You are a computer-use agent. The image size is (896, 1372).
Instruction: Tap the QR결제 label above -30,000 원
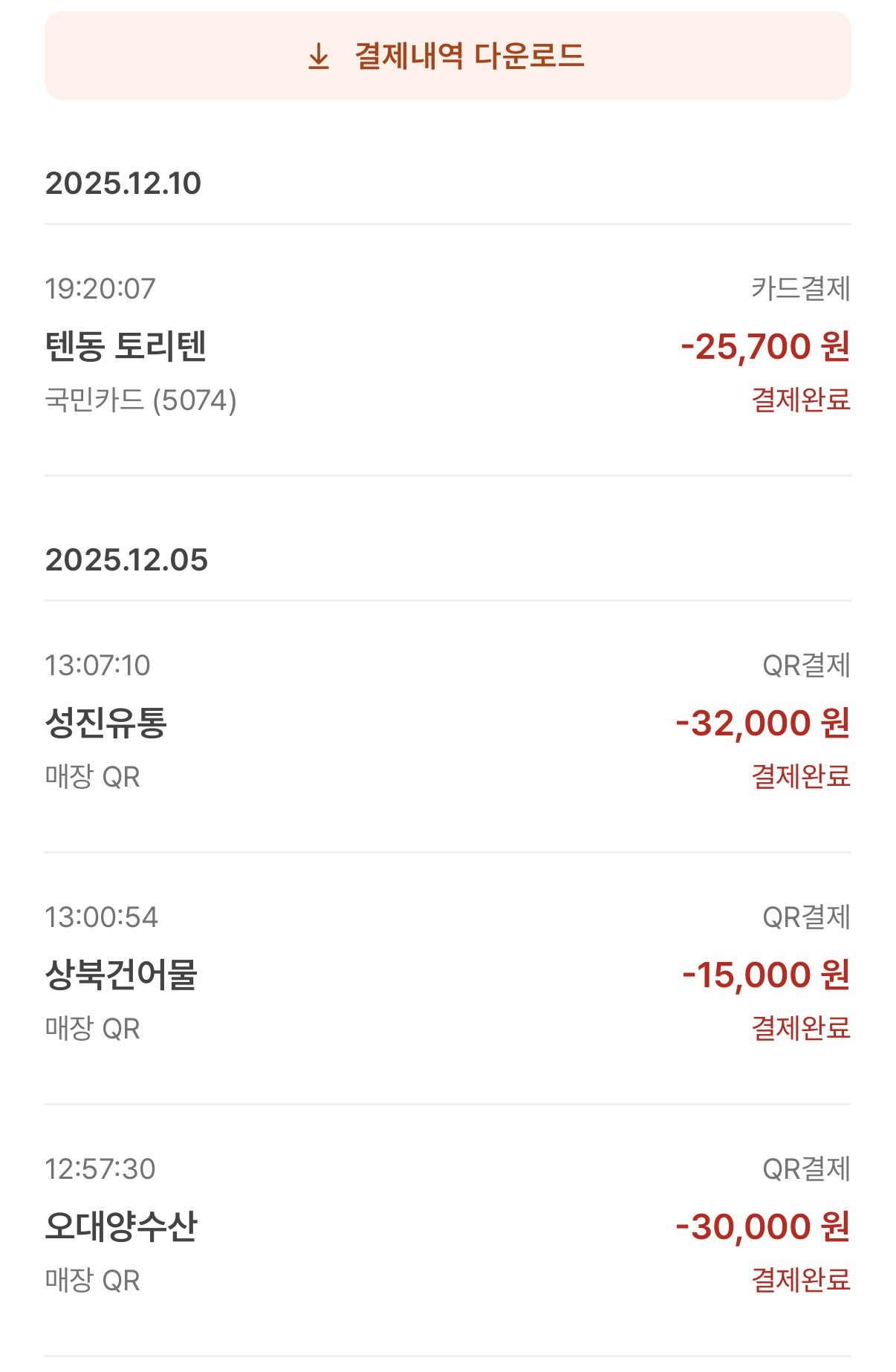(x=806, y=1169)
